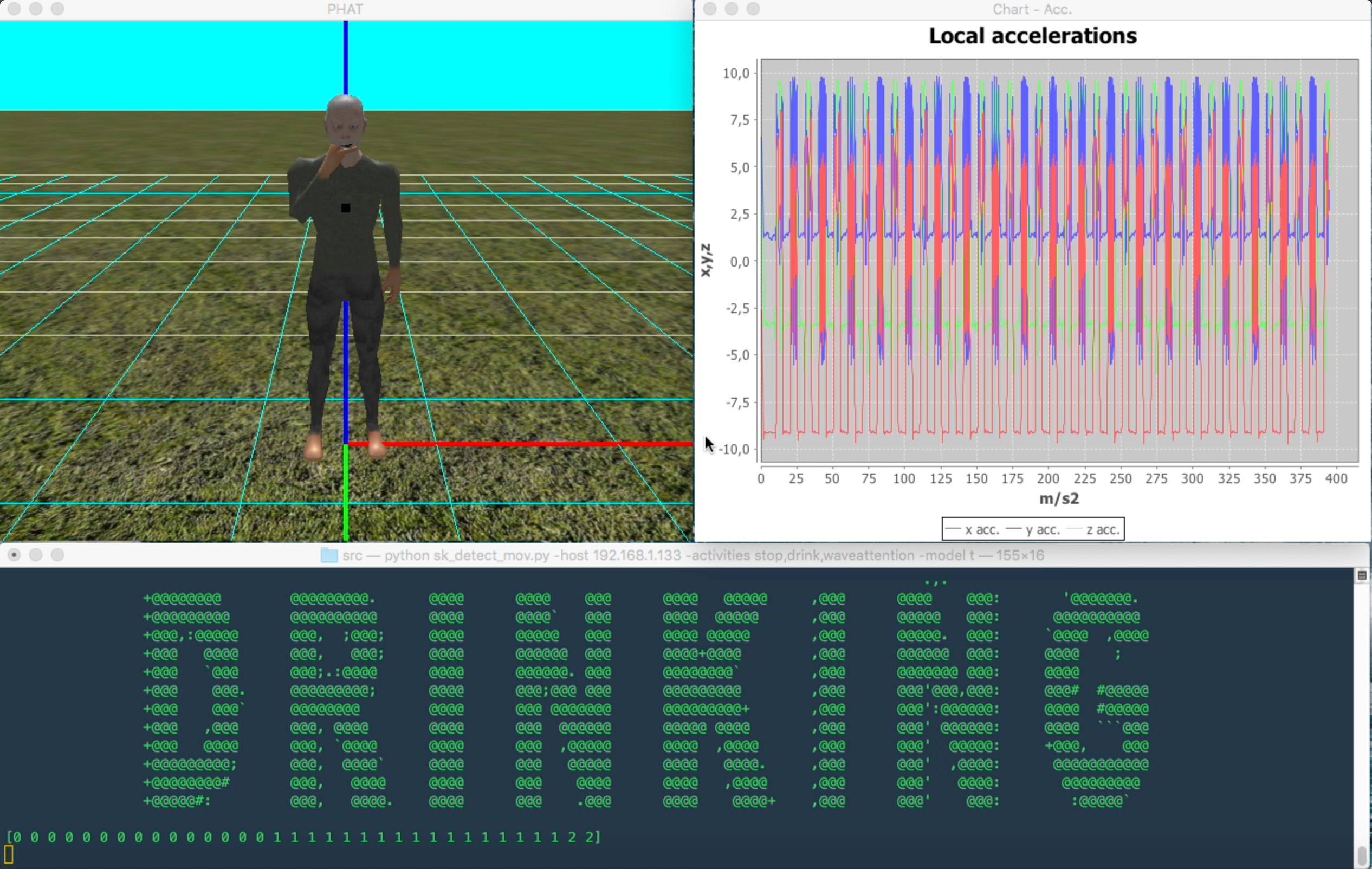
Task: Click the Local accelerations chart title
Action: [x=1032, y=36]
